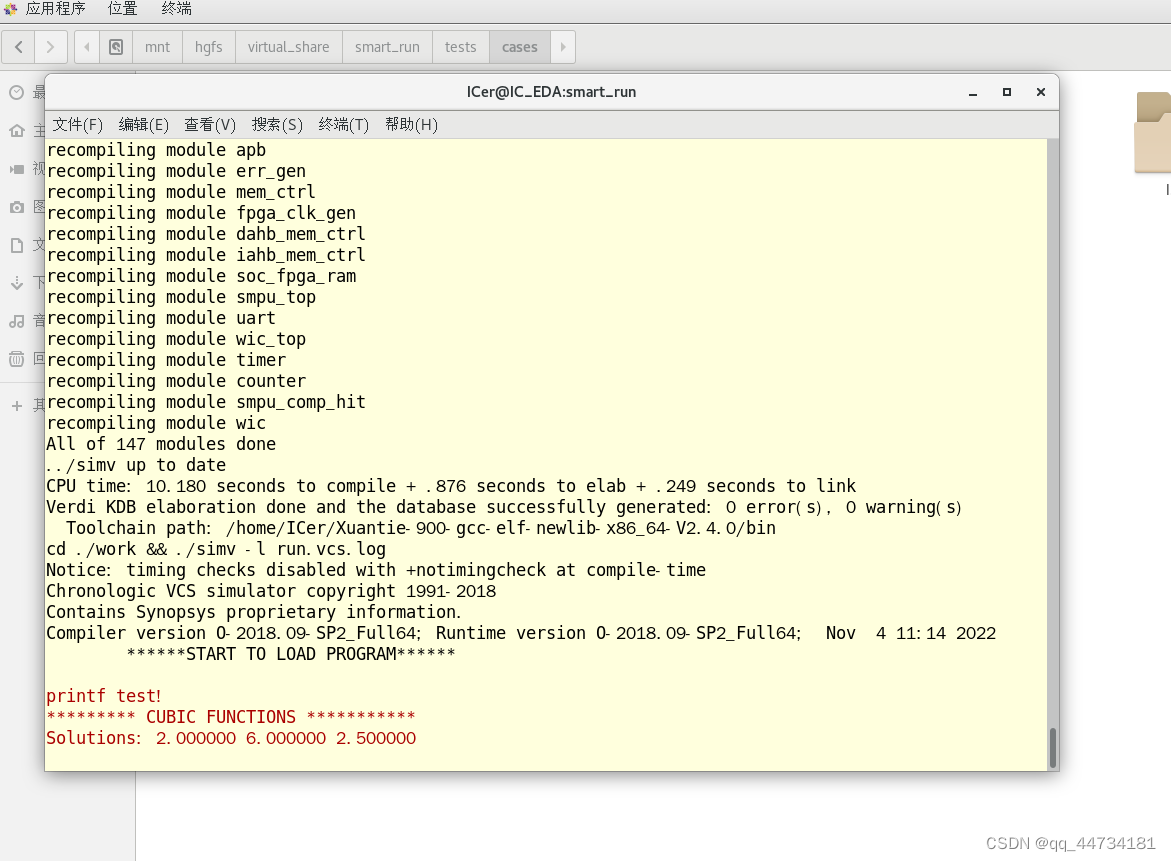The height and width of the screenshot is (861, 1171).
Task: Open Other Locations via the plus entry
Action: point(15,405)
